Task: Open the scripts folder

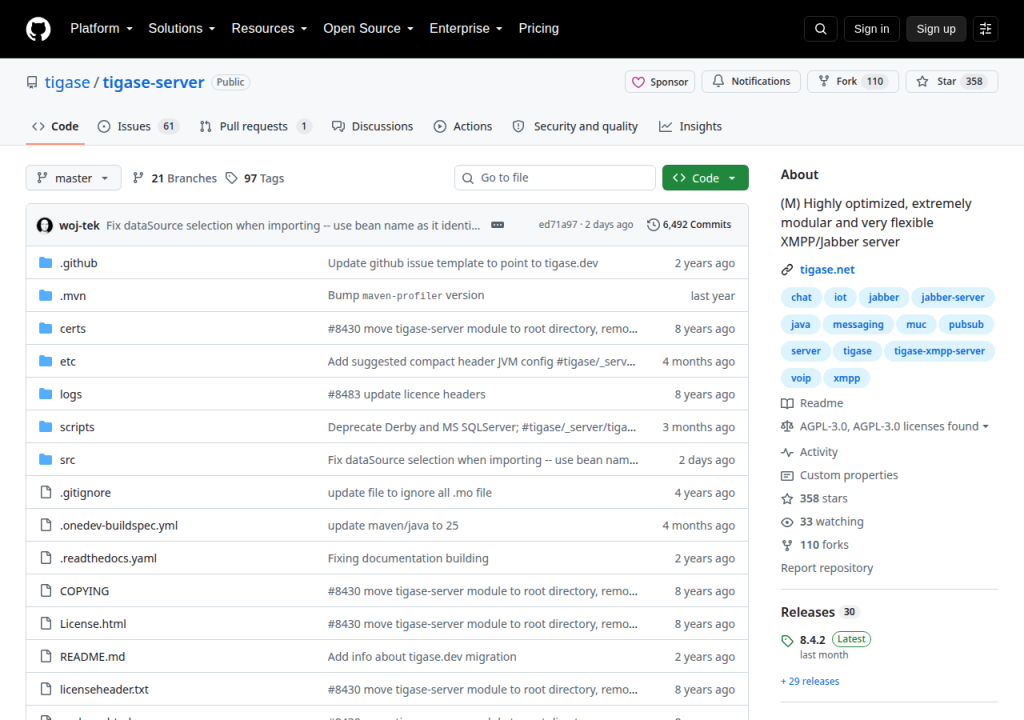Action: [77, 427]
